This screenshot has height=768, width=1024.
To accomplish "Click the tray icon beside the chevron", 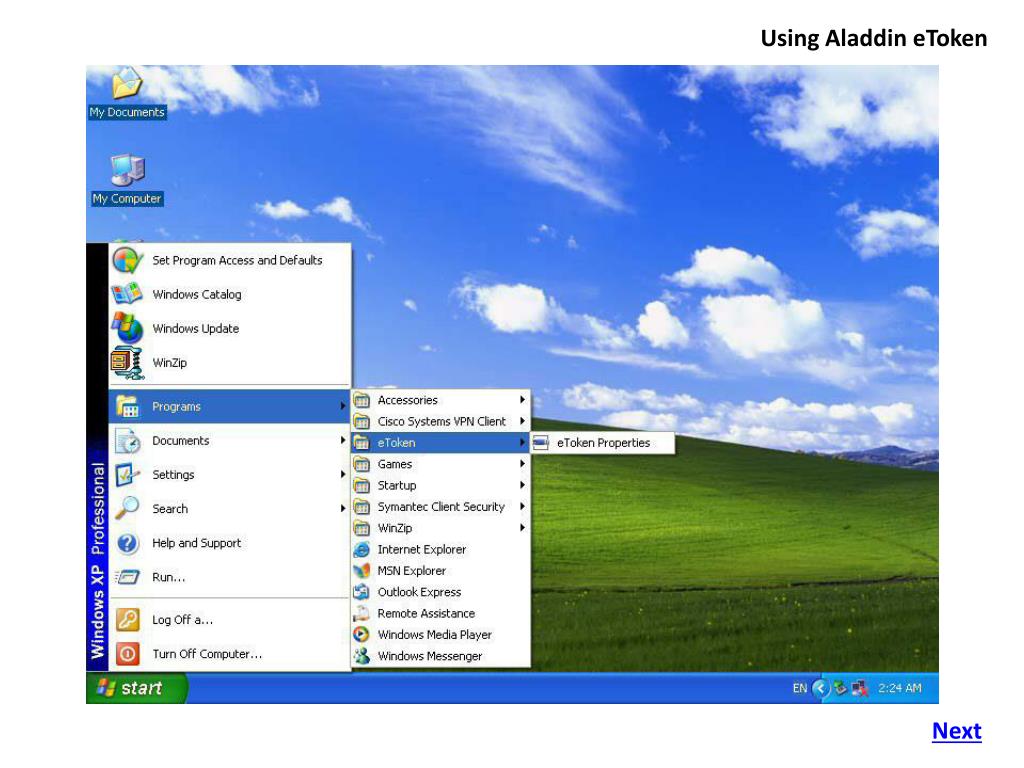I will pyautogui.click(x=840, y=688).
